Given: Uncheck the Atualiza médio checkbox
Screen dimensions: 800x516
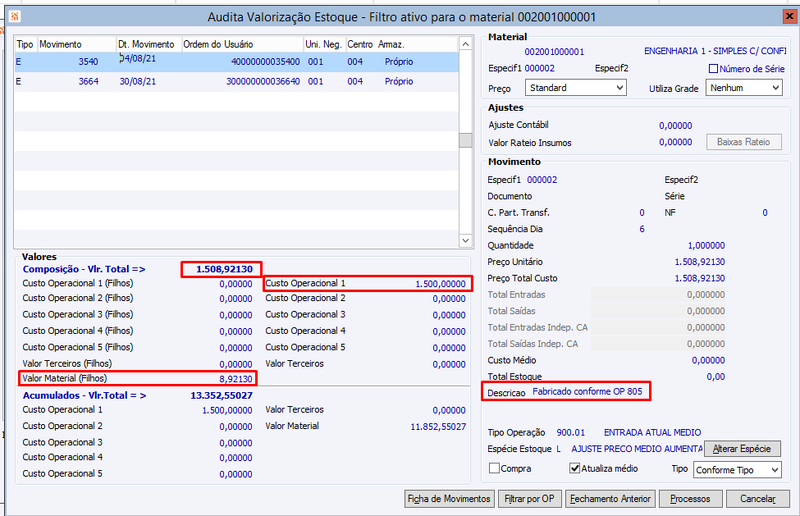Looking at the screenshot, I should [x=574, y=468].
